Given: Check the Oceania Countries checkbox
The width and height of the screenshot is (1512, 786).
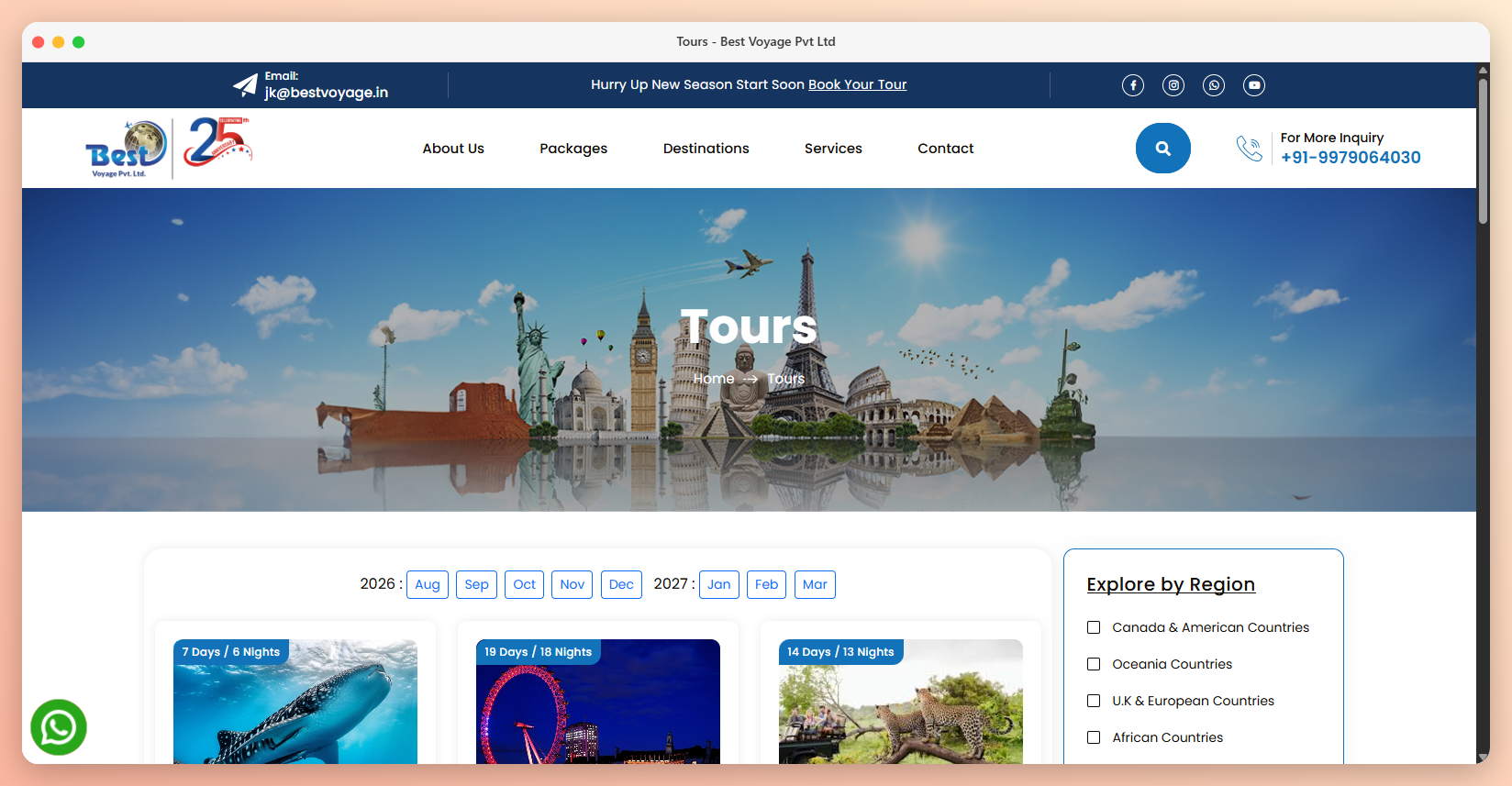Looking at the screenshot, I should coord(1094,664).
